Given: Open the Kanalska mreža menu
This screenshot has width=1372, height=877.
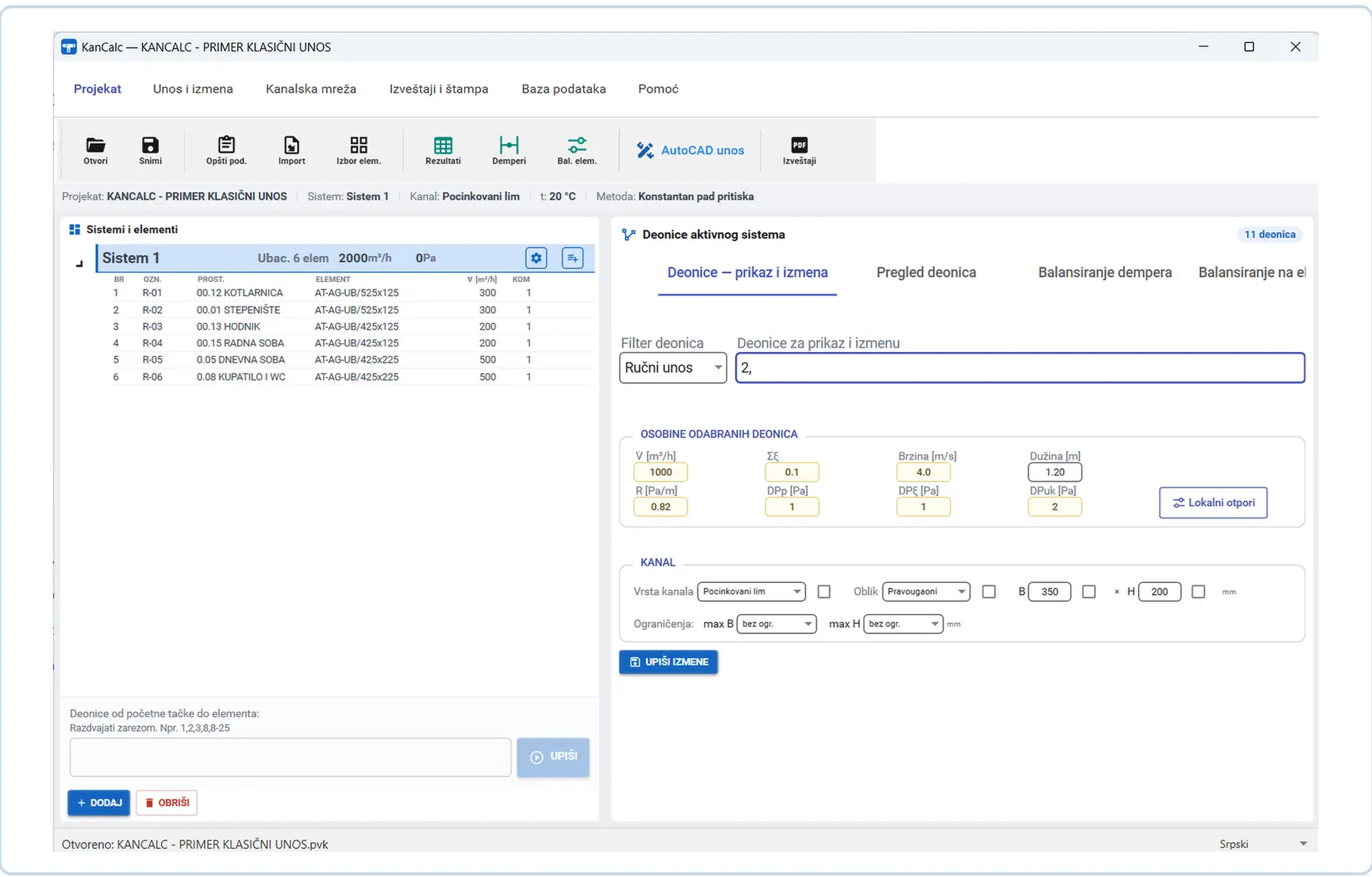Looking at the screenshot, I should click(311, 89).
